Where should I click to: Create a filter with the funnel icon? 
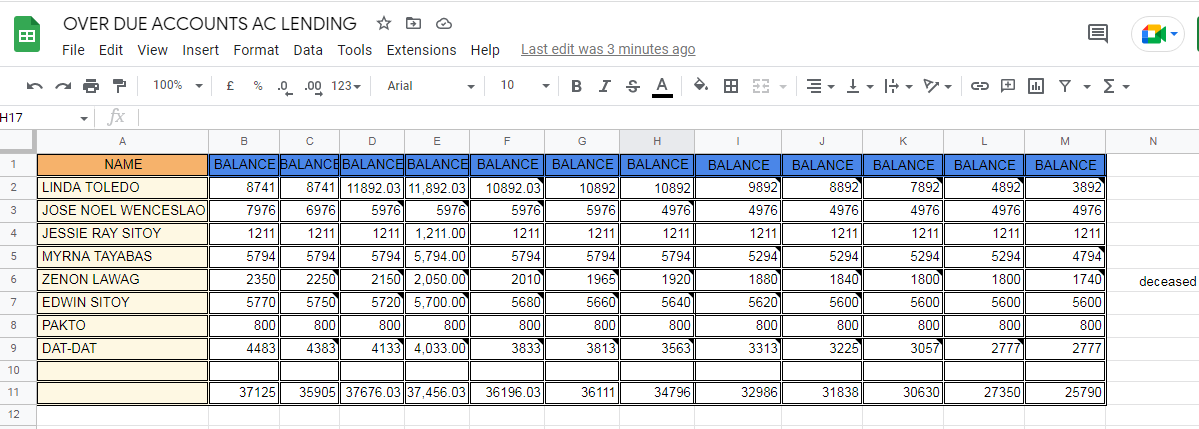1064,86
